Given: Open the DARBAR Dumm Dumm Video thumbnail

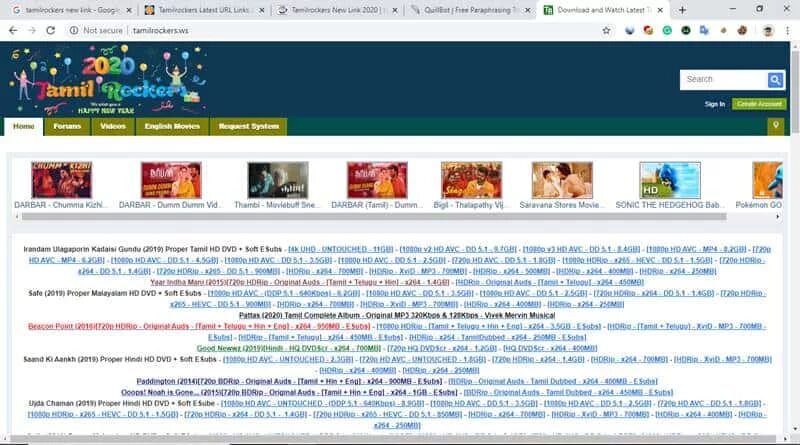Looking at the screenshot, I should click(x=171, y=180).
